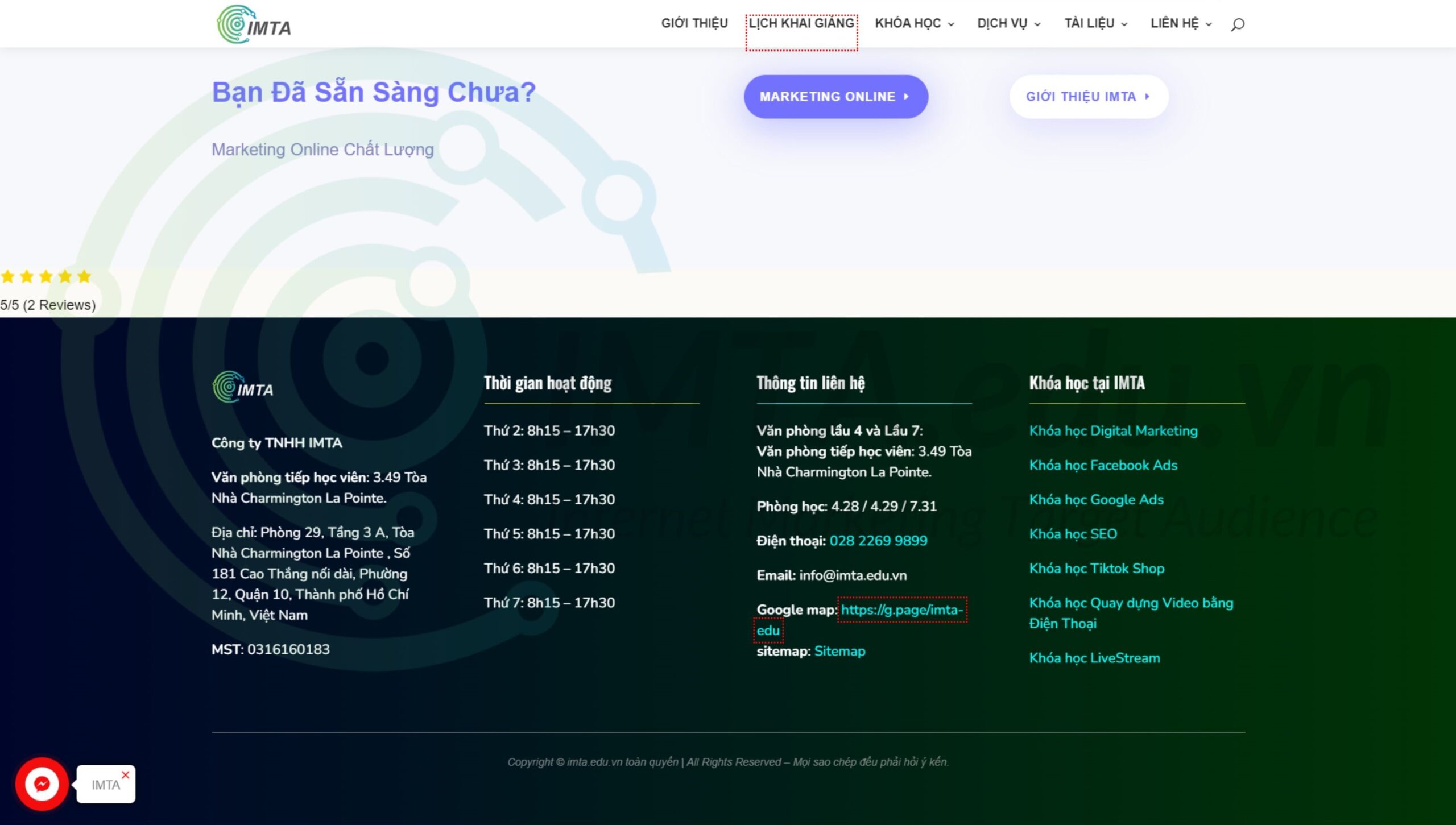Call the phone number 028 2269 9899

[878, 541]
